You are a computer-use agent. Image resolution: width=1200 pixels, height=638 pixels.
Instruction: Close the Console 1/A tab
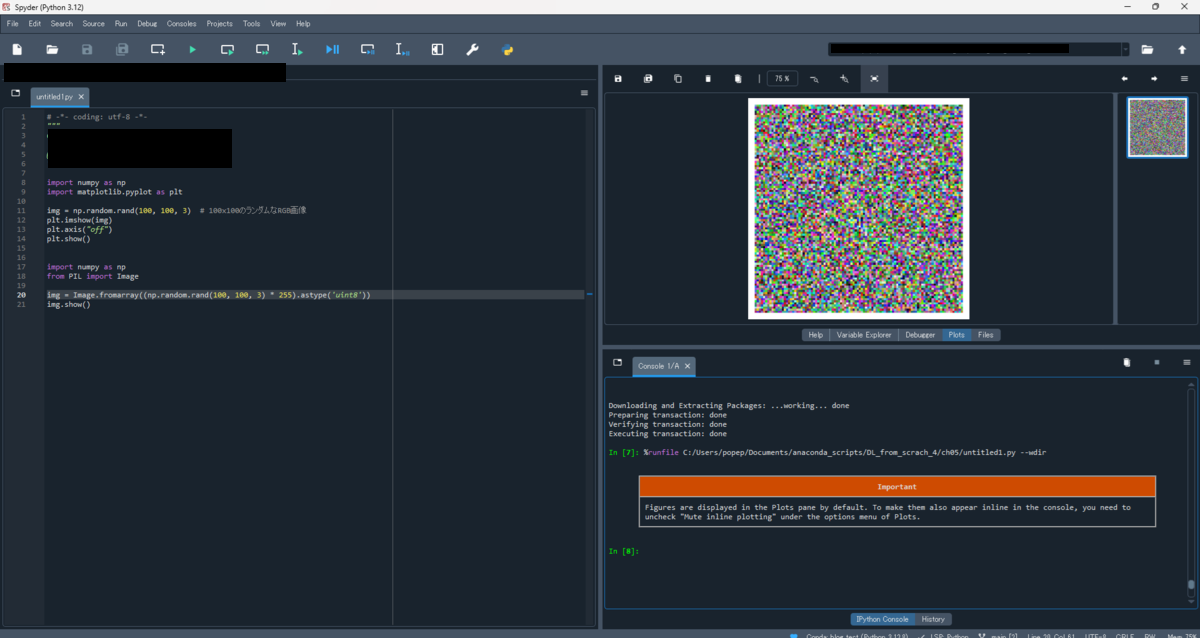coord(687,366)
